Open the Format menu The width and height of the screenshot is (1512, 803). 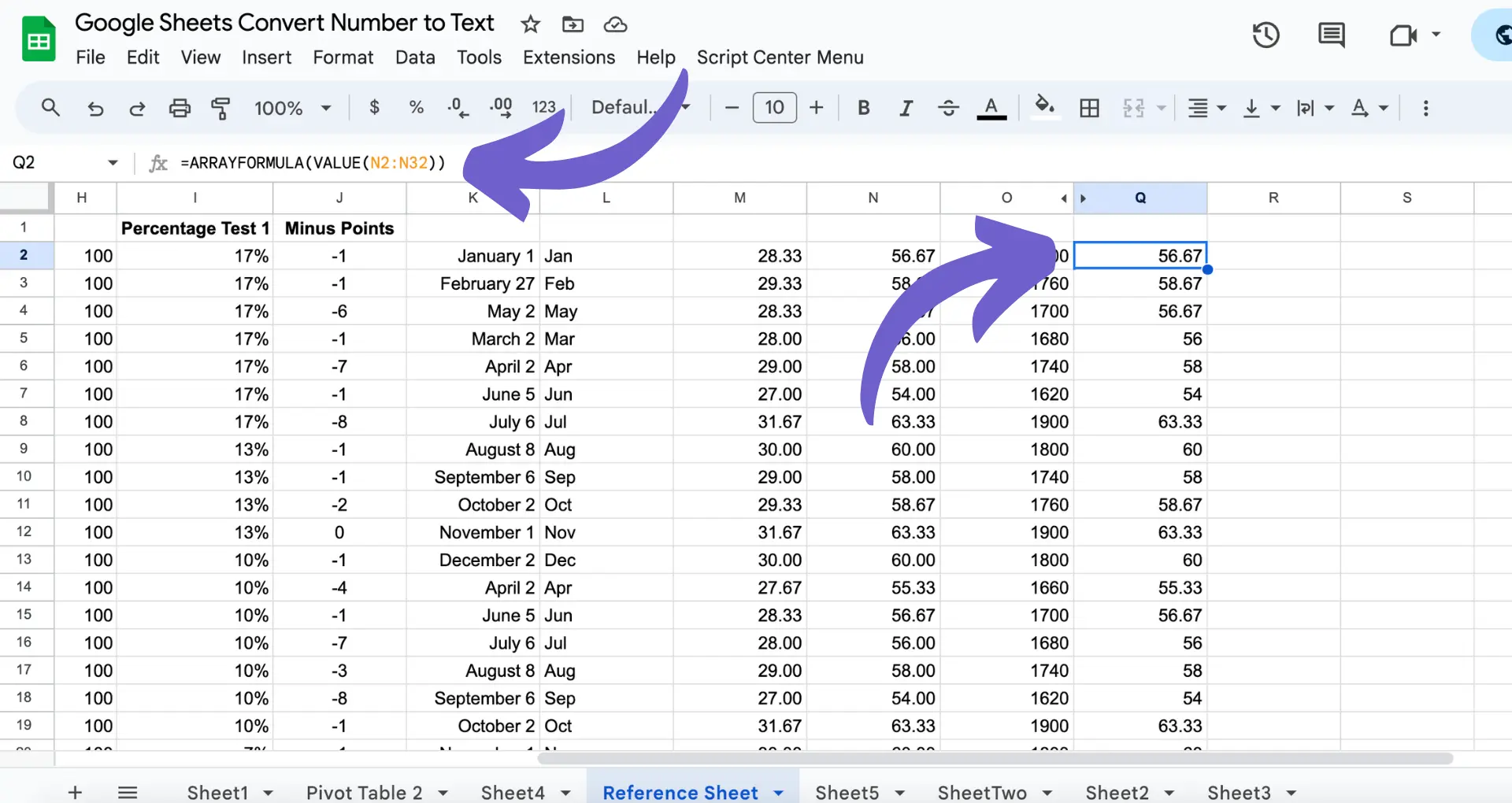tap(343, 57)
